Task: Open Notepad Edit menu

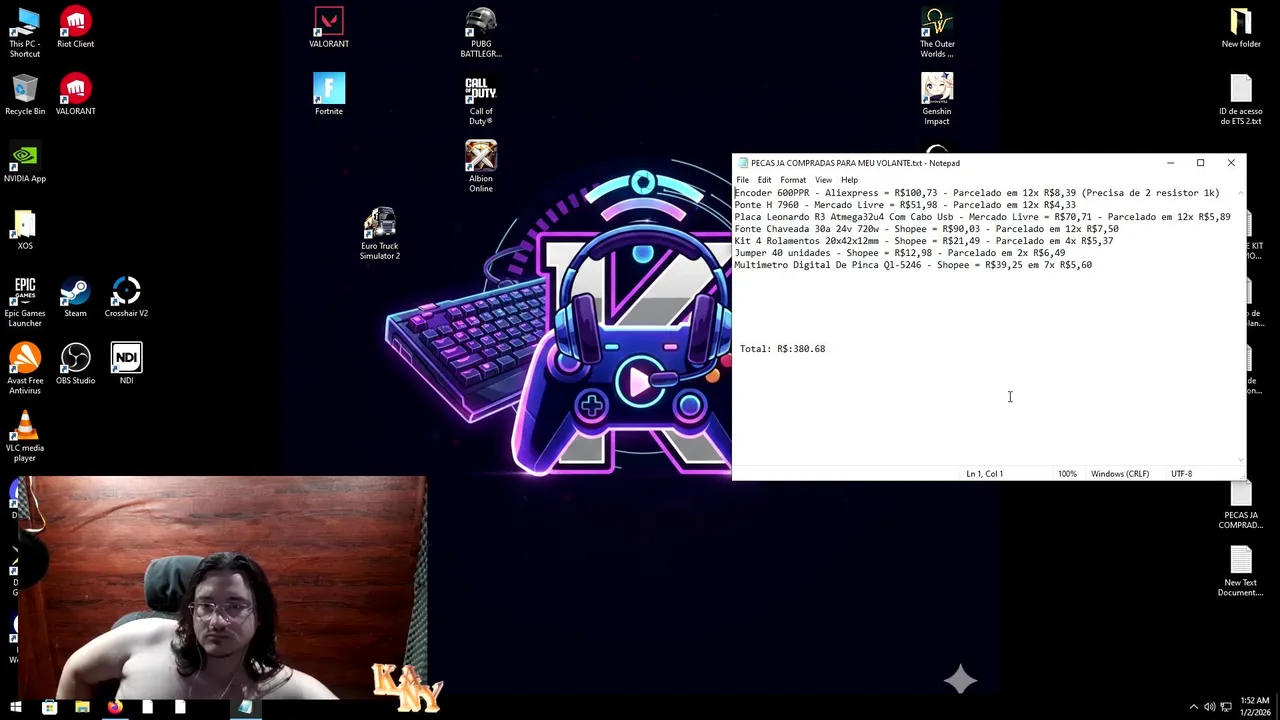Action: coord(764,180)
